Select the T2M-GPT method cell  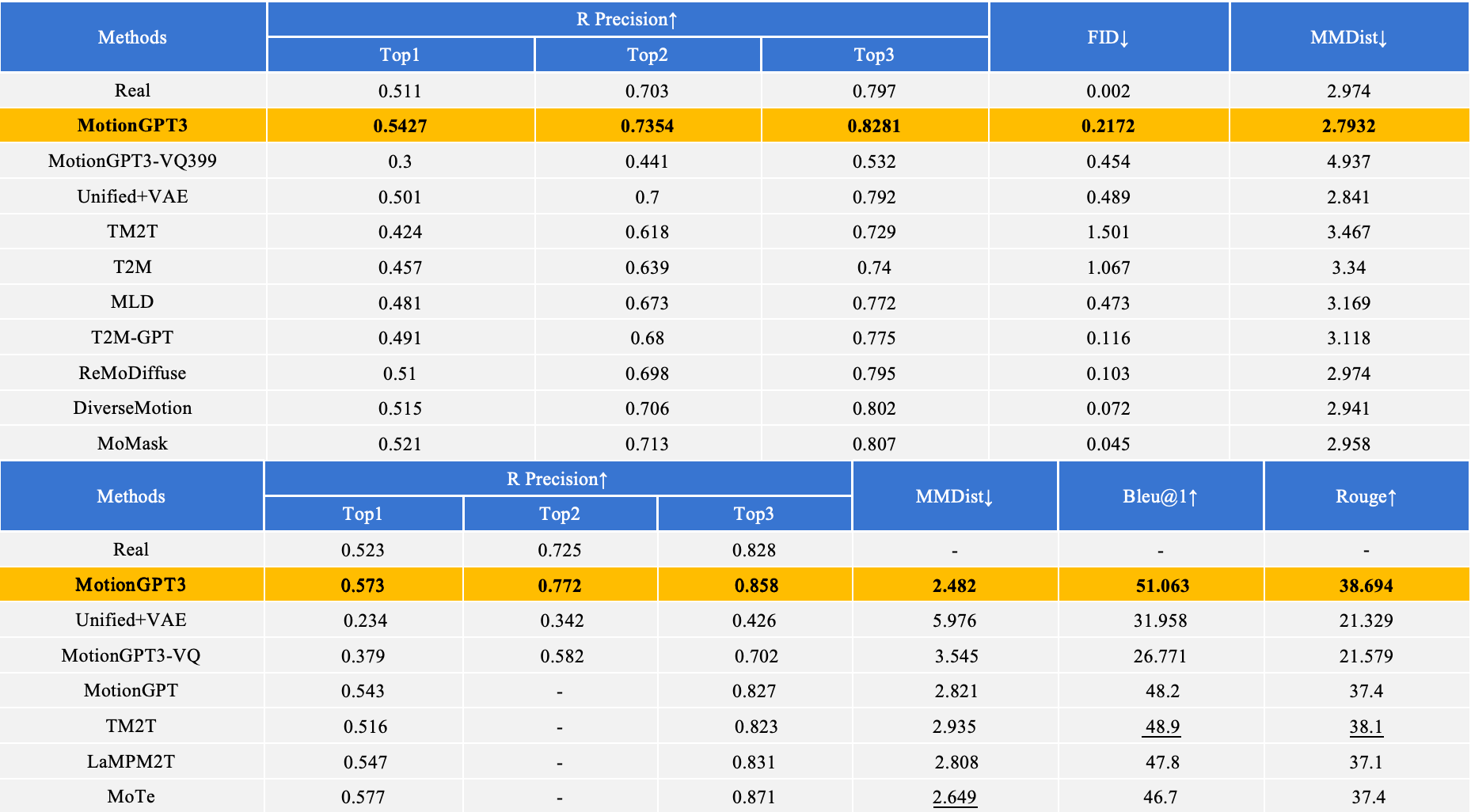132,337
